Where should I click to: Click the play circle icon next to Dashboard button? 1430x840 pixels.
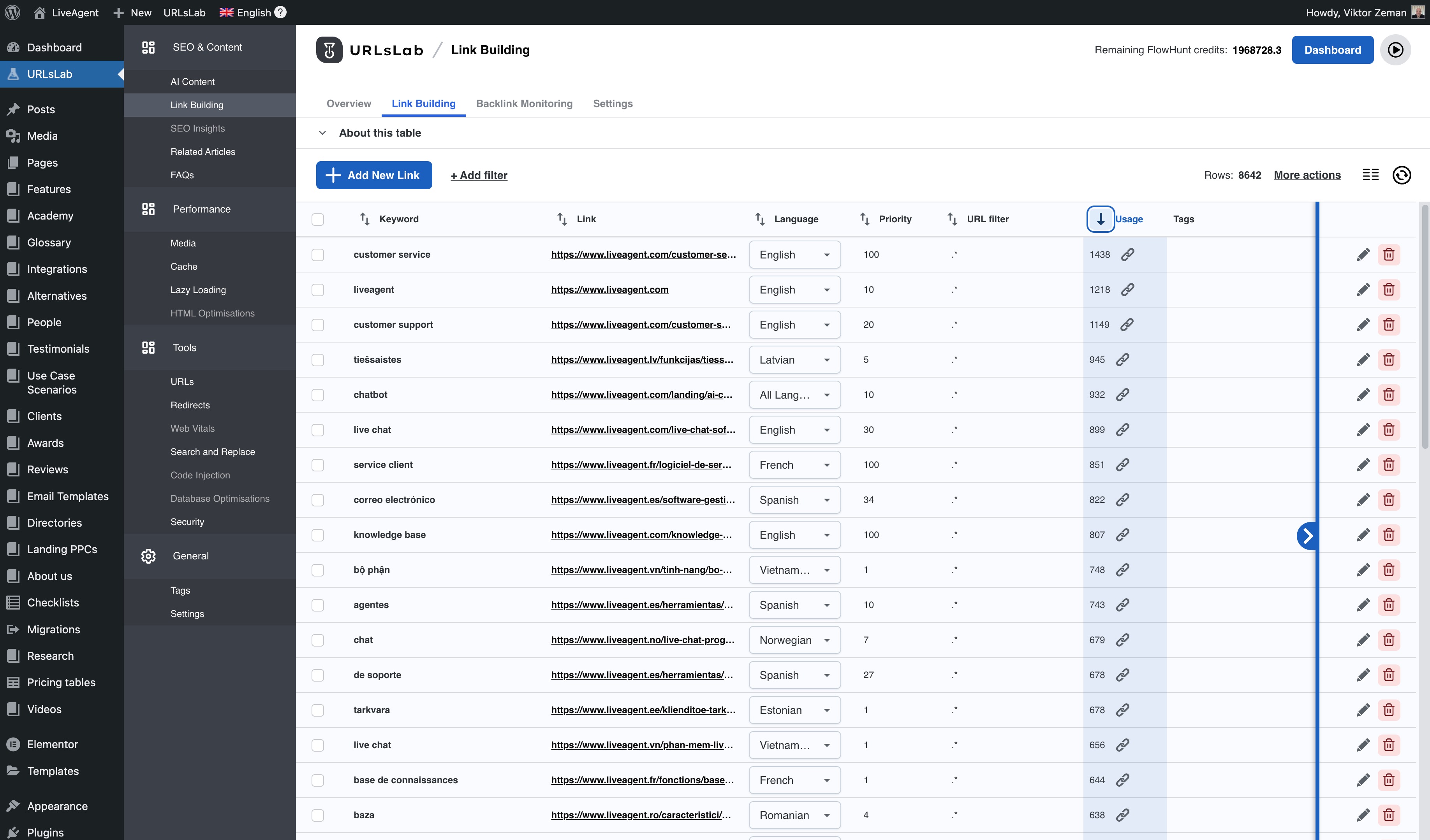(1397, 50)
